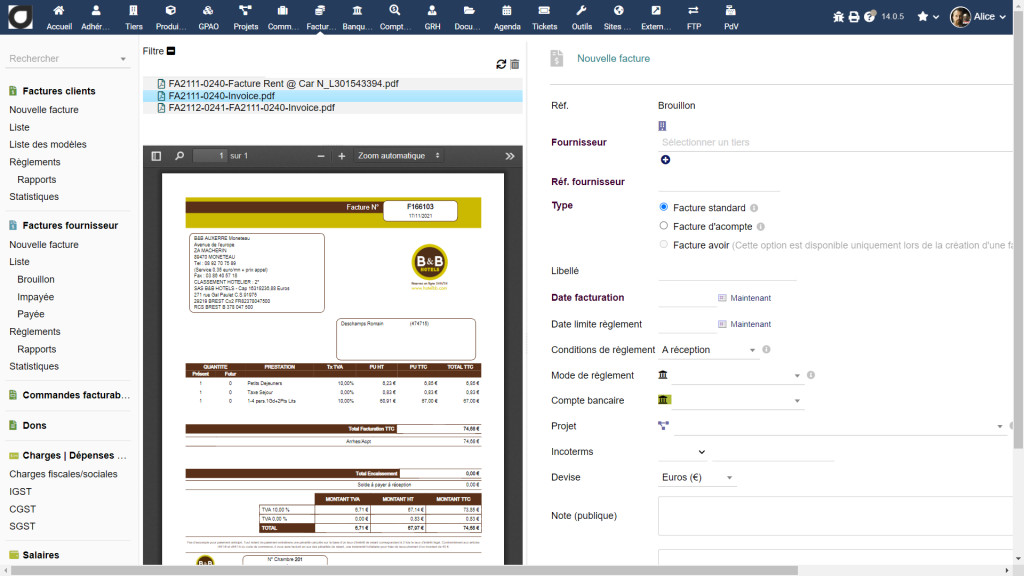Zoom in on the PDF with the plus icon

point(342,156)
